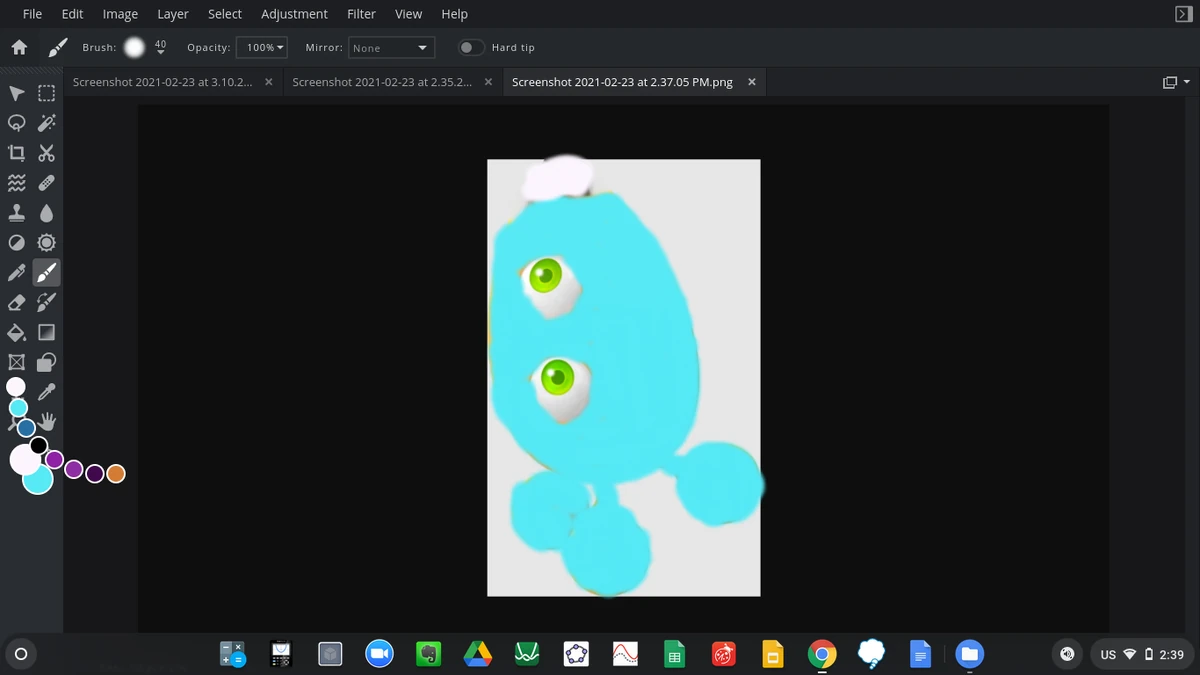Open the Adjustment menu
The height and width of the screenshot is (675, 1200).
(x=294, y=14)
